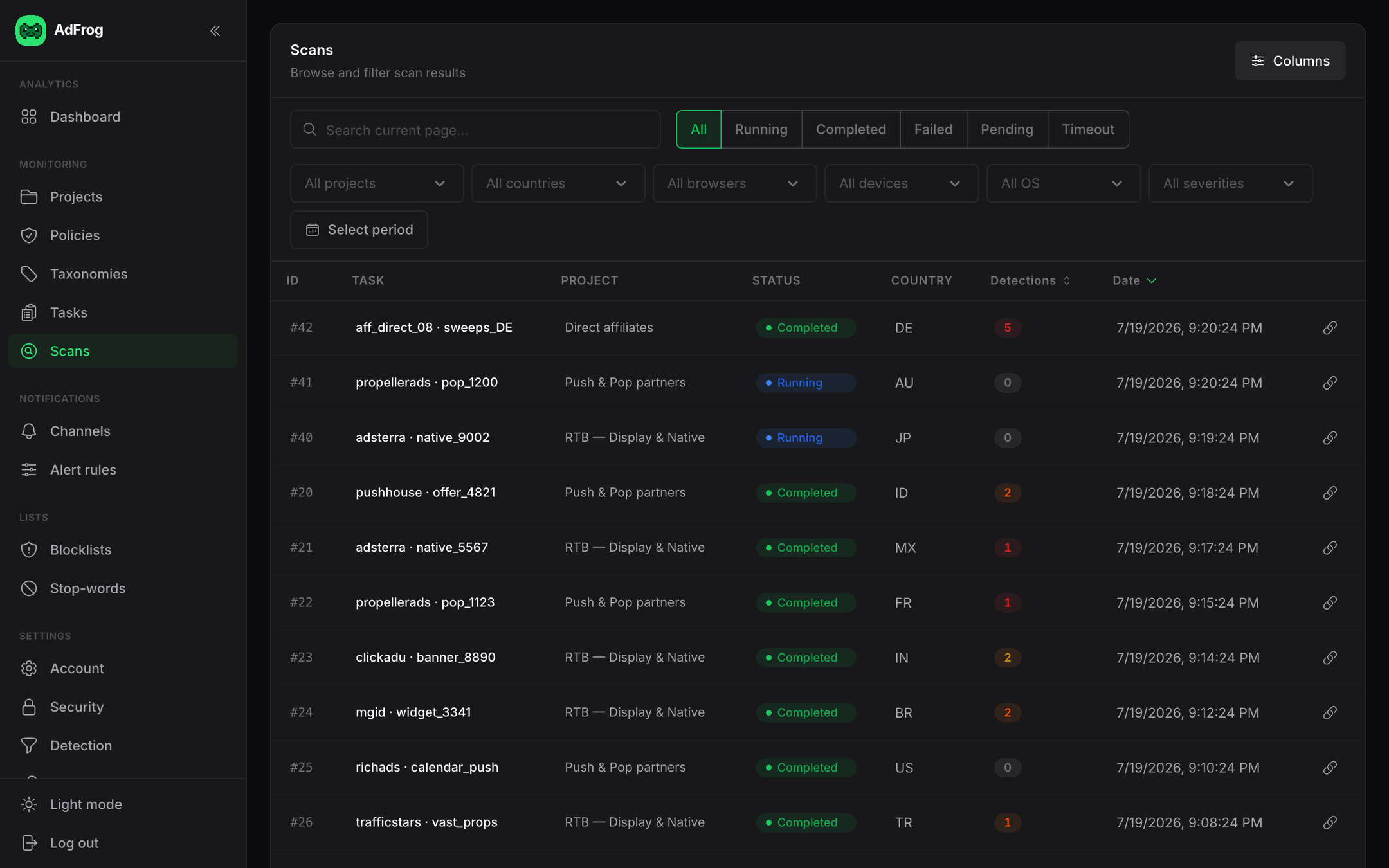The height and width of the screenshot is (868, 1389).
Task: Click the Account gear icon
Action: [x=29, y=668]
